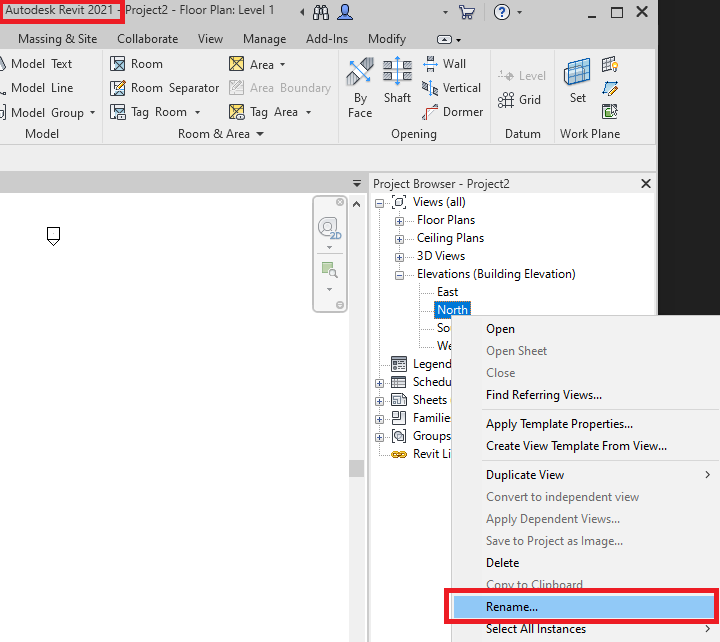Close the Project Browser panel
720x642 pixels.
[646, 184]
